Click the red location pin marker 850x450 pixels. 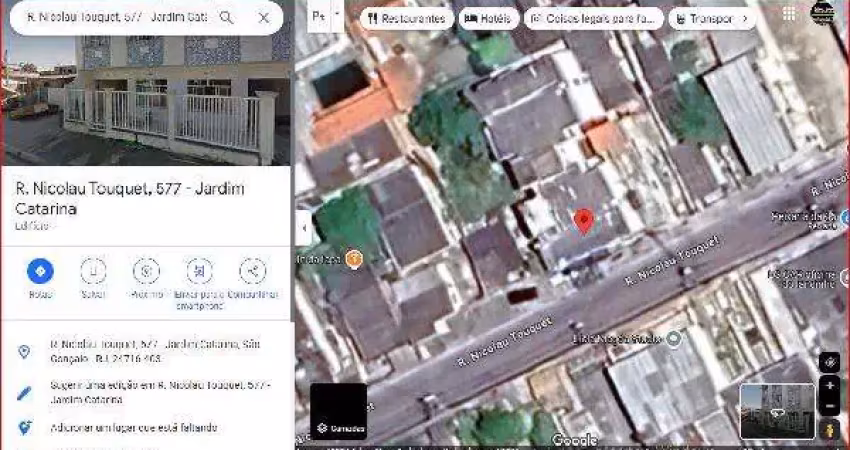pos(584,221)
